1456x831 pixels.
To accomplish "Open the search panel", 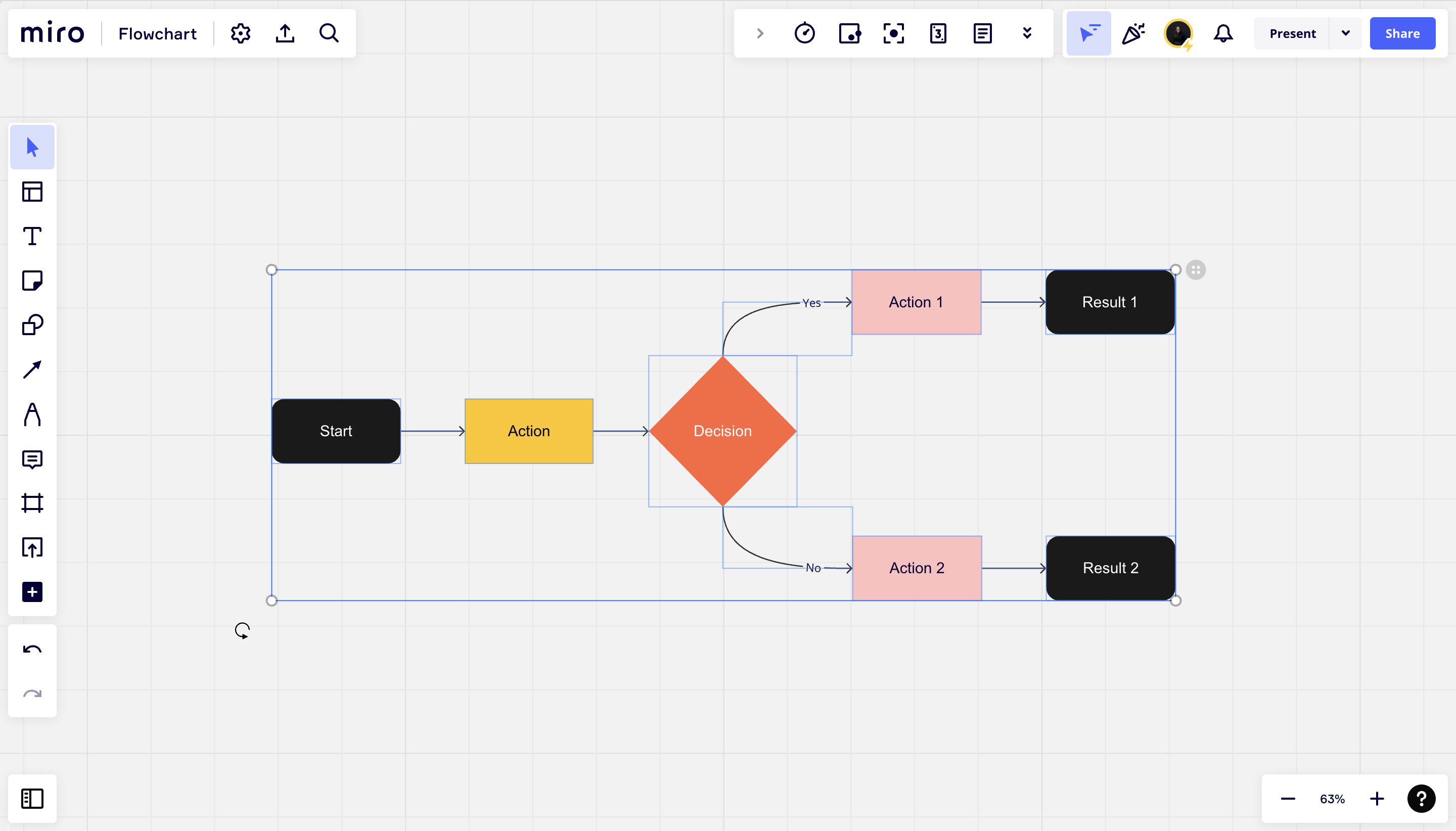I will pos(329,33).
